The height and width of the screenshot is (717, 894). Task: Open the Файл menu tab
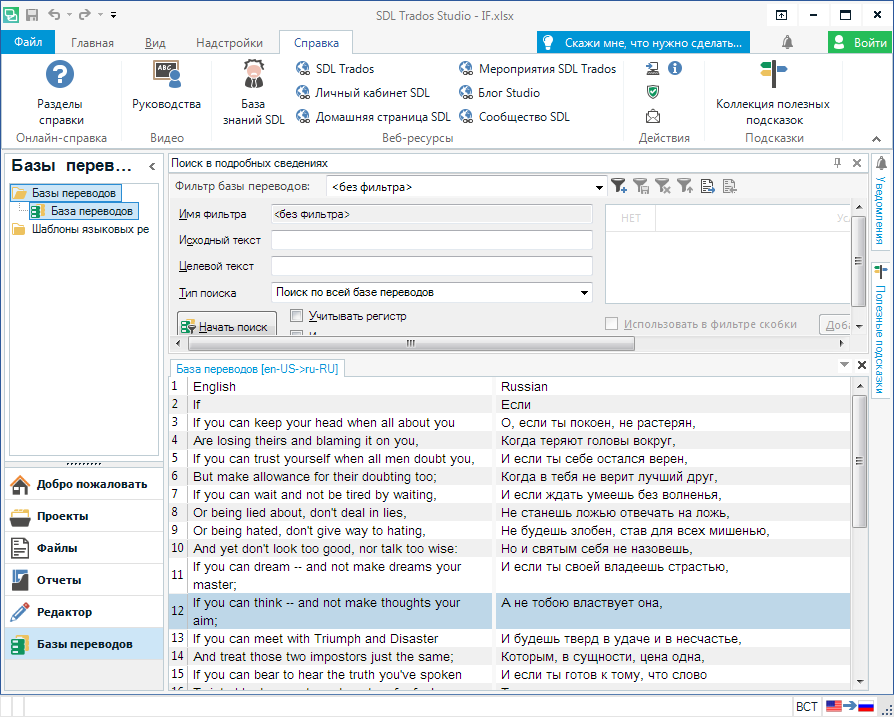28,43
